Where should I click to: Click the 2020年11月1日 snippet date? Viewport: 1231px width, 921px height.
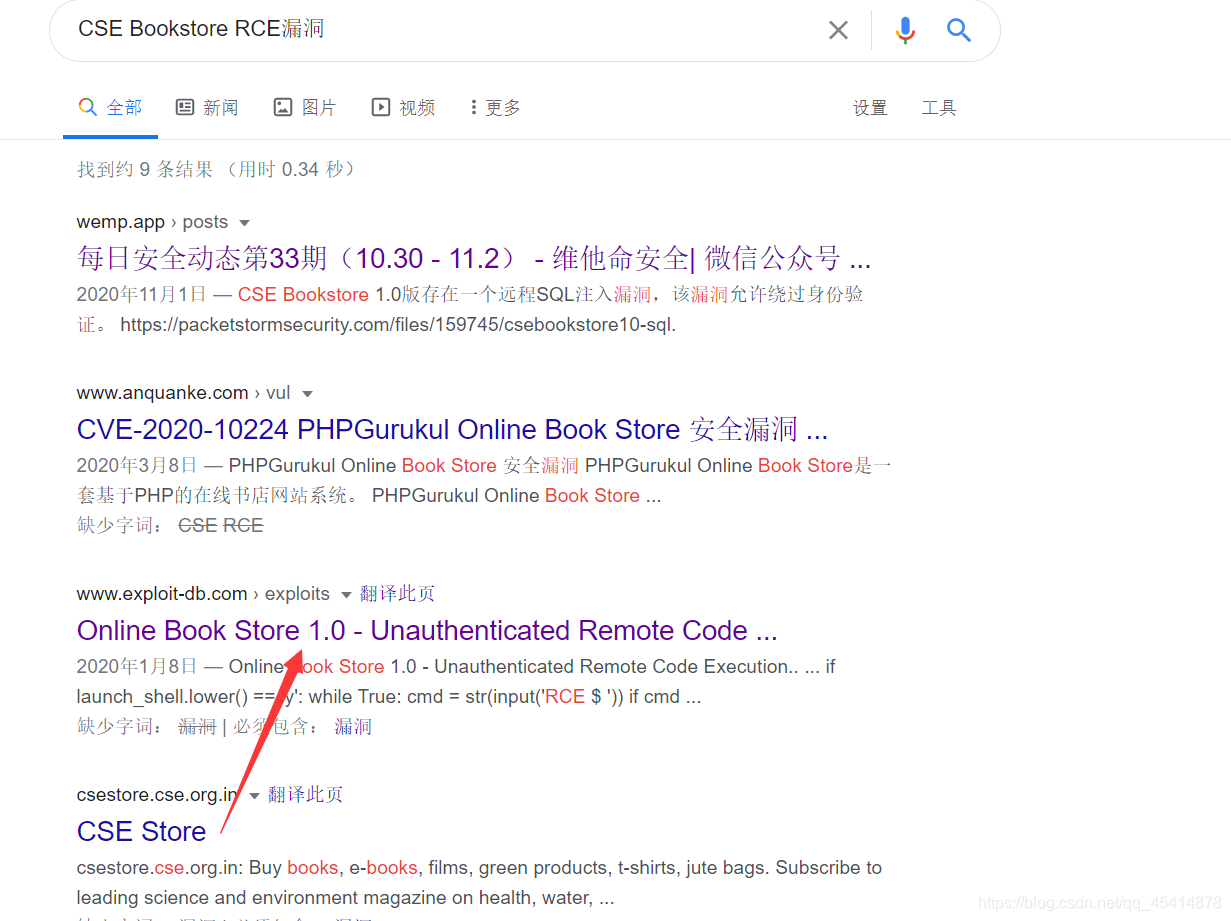(141, 294)
